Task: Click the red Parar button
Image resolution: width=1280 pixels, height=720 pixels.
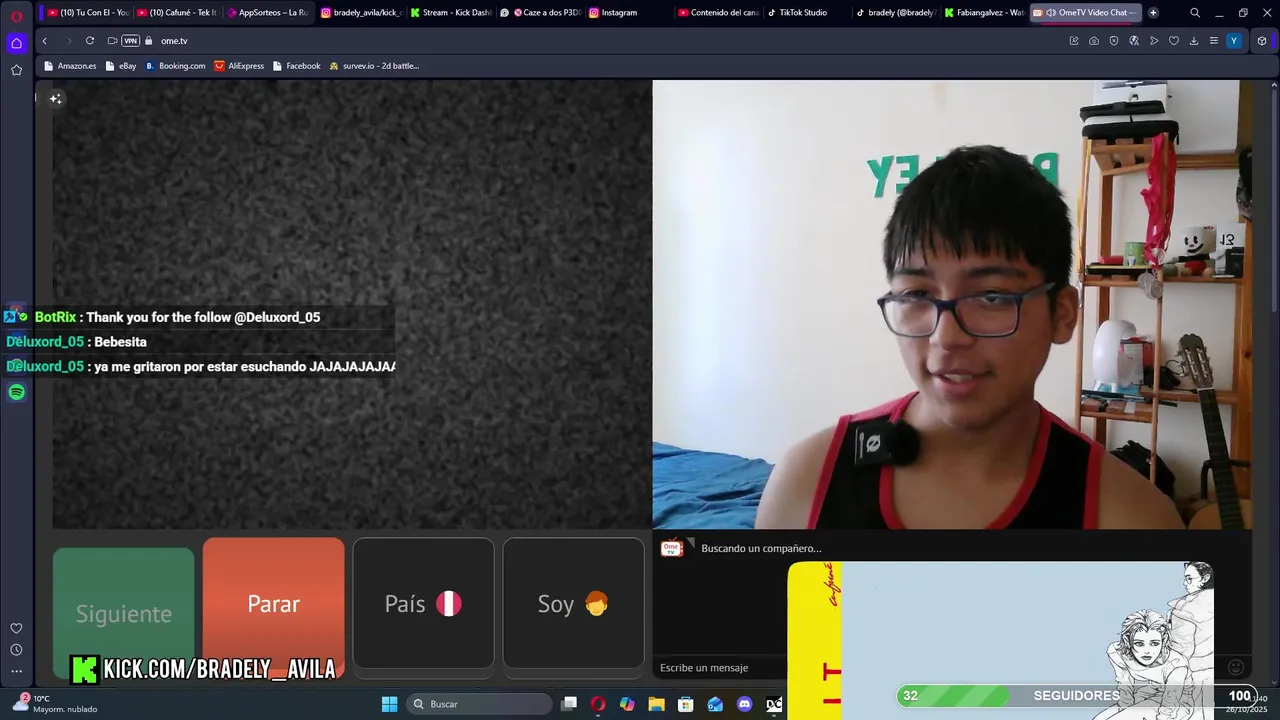Action: pyautogui.click(x=273, y=603)
